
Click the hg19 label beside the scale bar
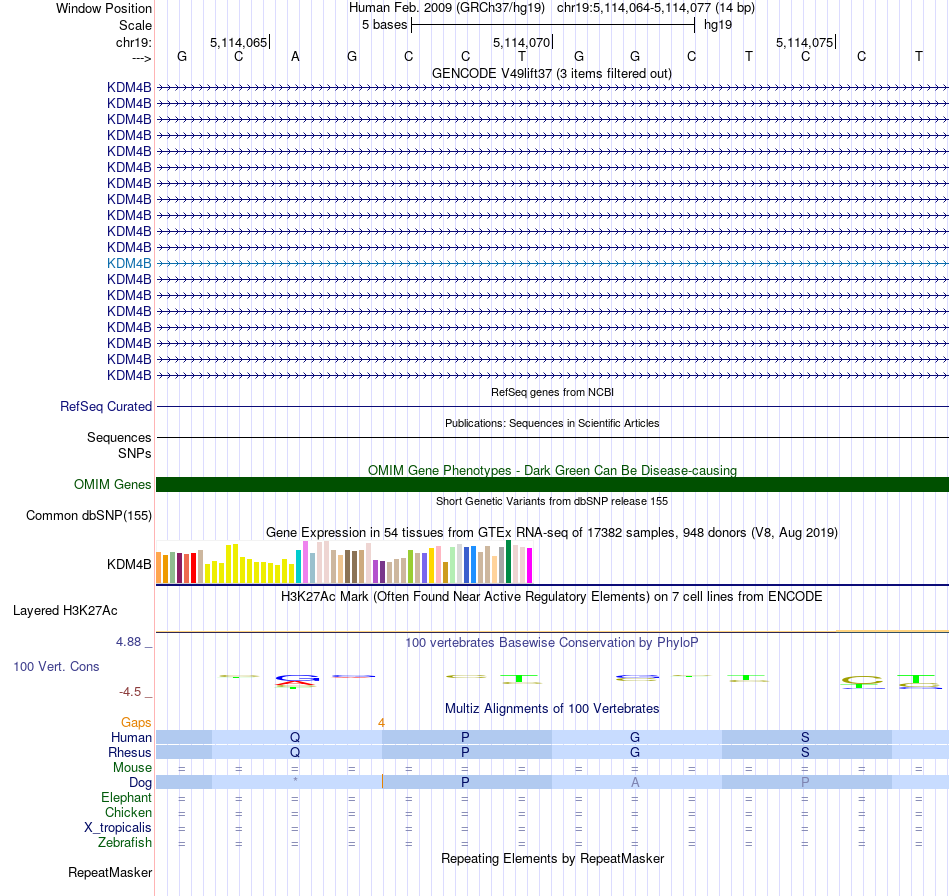(x=718, y=25)
